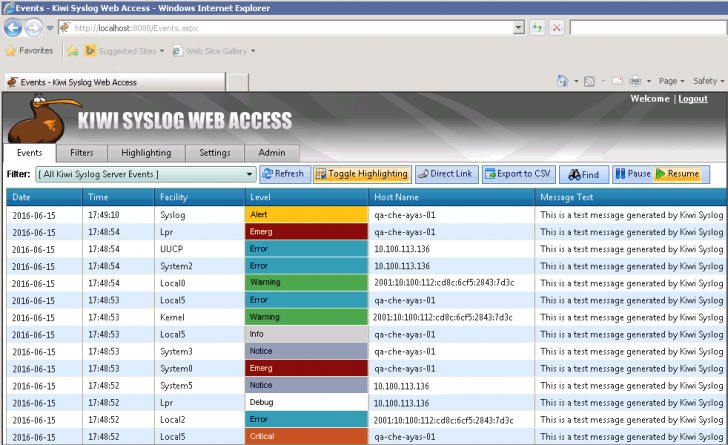Viewport: 728px width, 445px height.
Task: Expand the Web Slice Gallery dropdown arrow
Action: click(253, 51)
